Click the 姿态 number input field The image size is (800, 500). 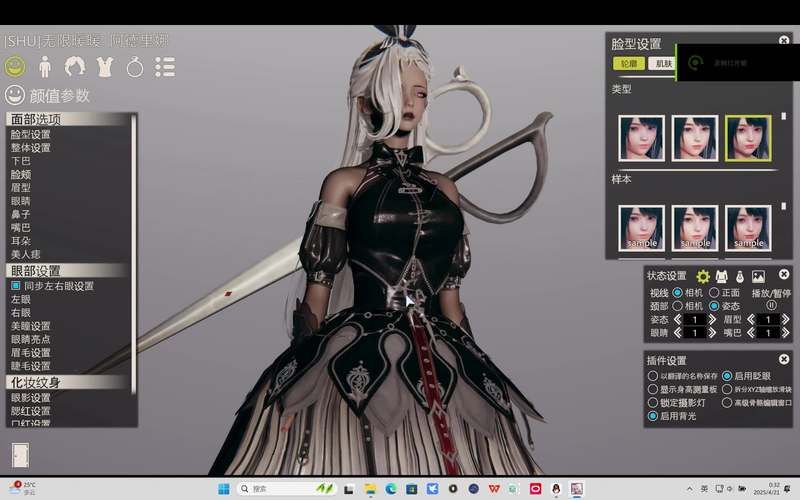click(694, 319)
